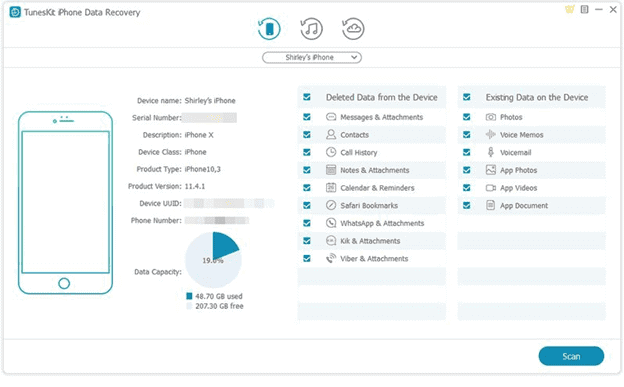Image resolution: width=624 pixels, height=387 pixels.
Task: Click the '19.0%' pie chart label
Action: 213,261
